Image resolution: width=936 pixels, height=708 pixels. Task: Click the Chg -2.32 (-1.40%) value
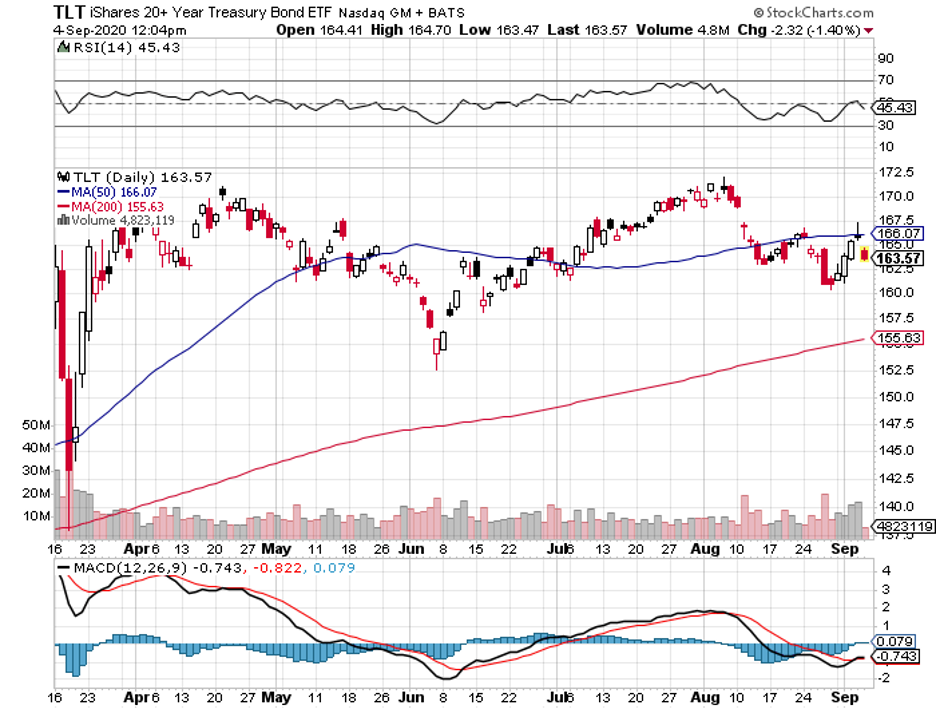click(x=799, y=30)
